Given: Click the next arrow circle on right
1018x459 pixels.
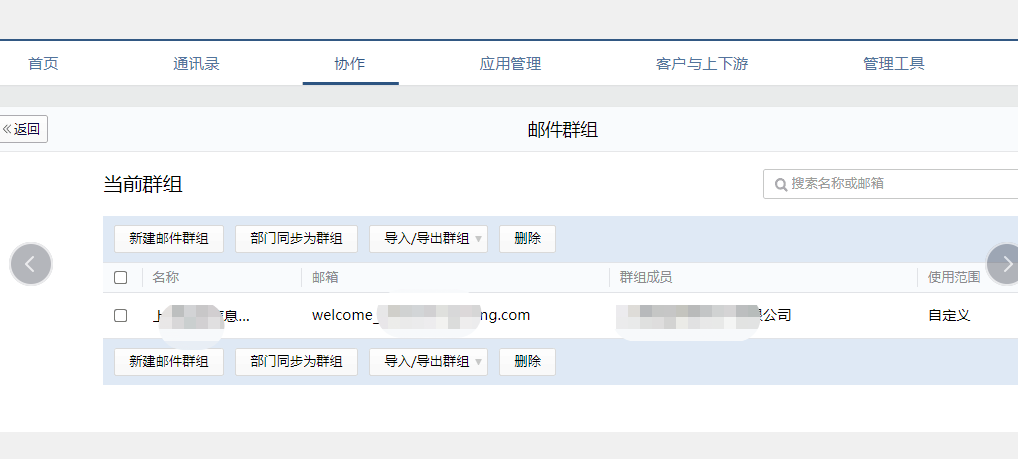Looking at the screenshot, I should pos(1004,264).
